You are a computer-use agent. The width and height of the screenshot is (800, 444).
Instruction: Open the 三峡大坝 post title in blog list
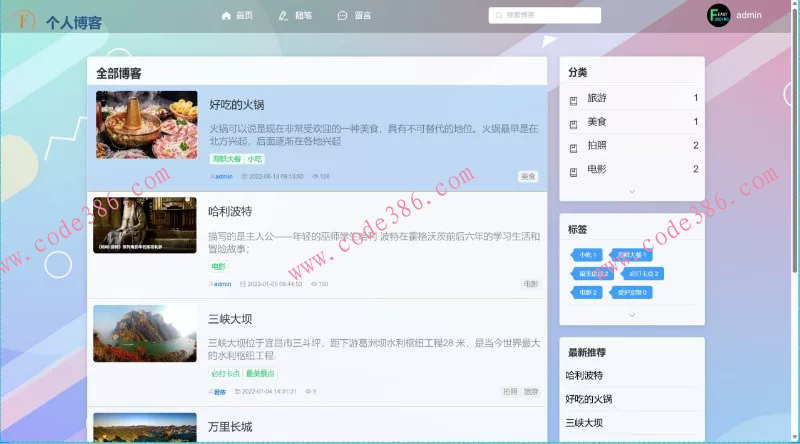(230, 319)
